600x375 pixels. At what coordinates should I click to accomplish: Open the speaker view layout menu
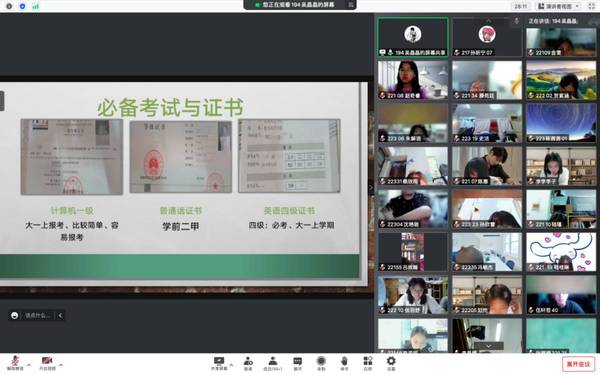[x=559, y=6]
